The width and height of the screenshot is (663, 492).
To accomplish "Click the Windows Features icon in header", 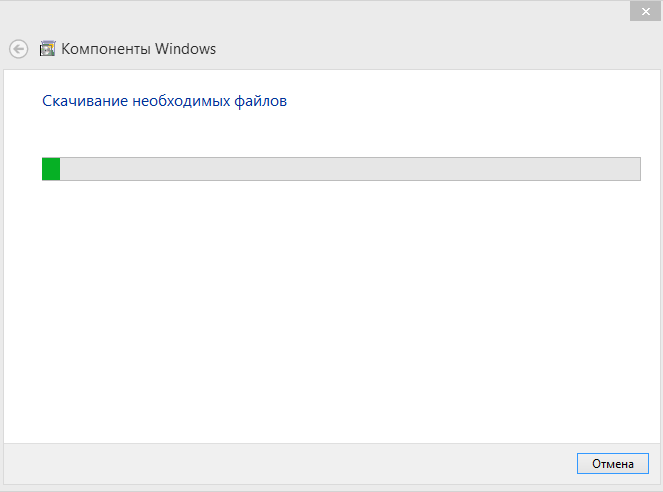I will pos(47,48).
